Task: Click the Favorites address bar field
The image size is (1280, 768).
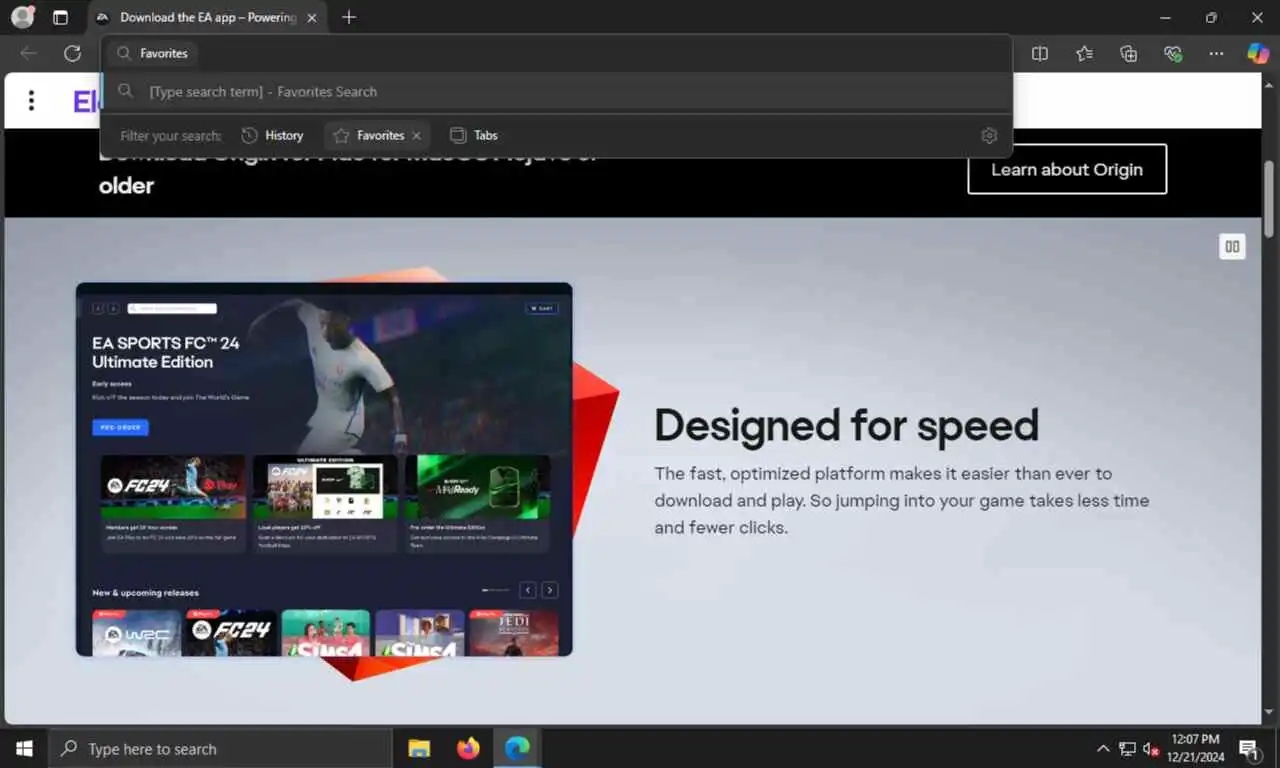Action: tap(556, 53)
